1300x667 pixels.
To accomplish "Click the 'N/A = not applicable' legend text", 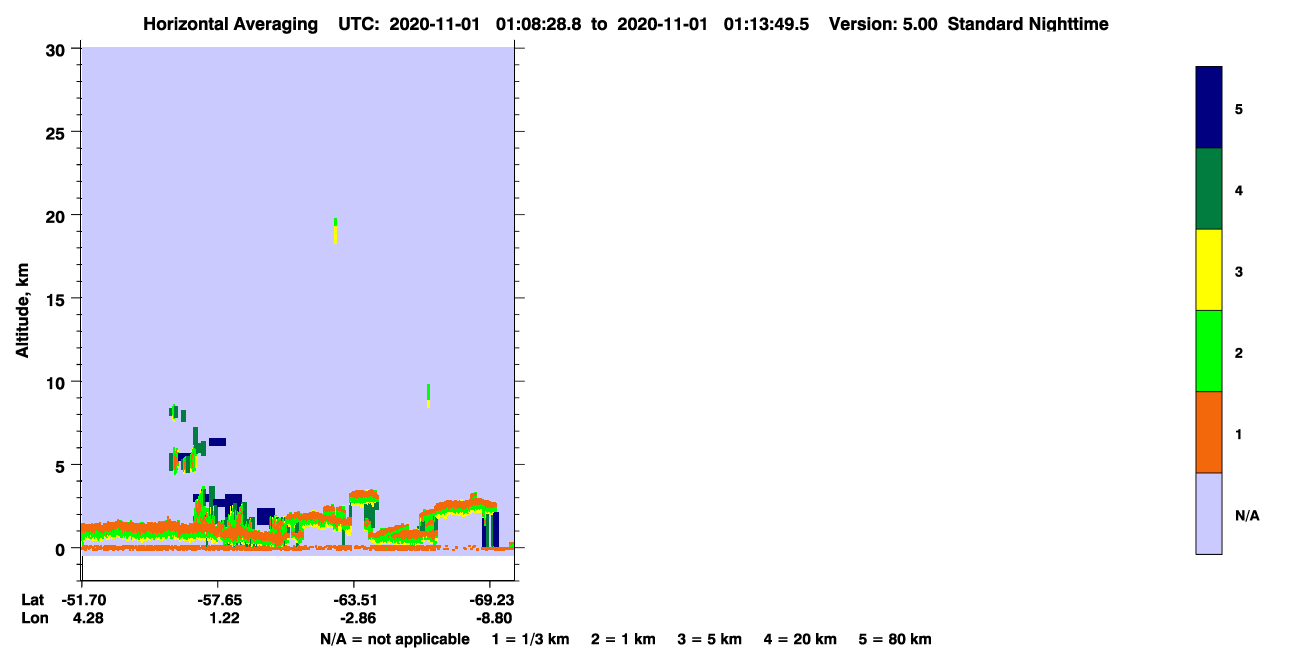I will tap(394, 639).
